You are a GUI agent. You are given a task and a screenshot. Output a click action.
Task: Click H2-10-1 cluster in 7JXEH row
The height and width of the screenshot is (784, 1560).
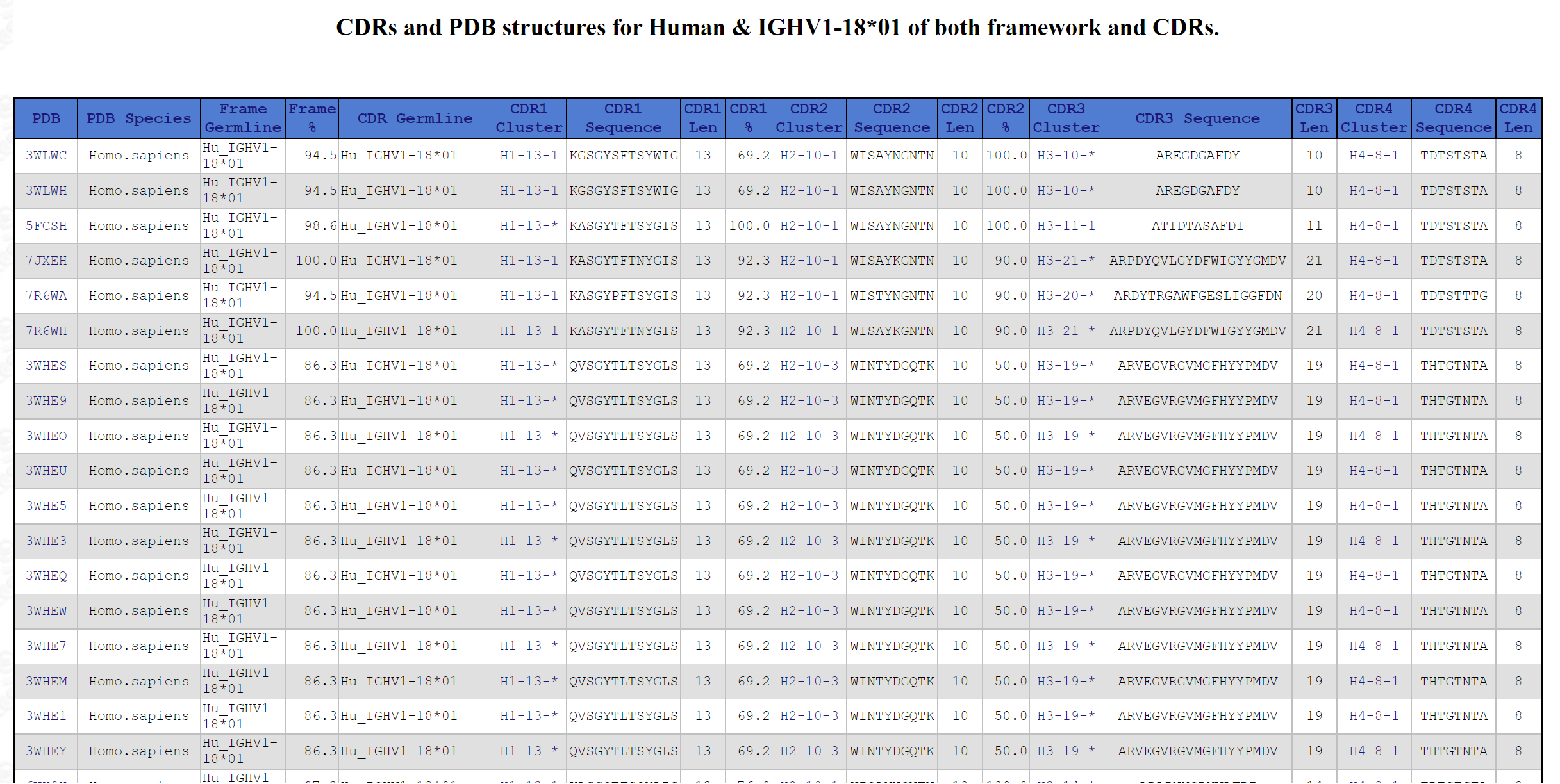pyautogui.click(x=809, y=261)
